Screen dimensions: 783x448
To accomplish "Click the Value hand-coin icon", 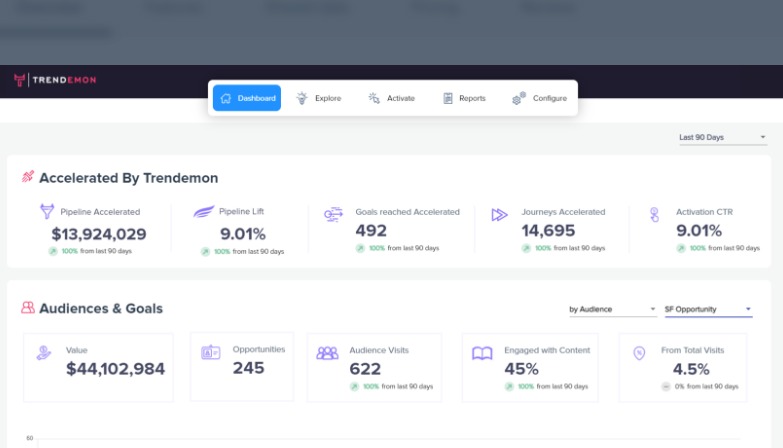I will [44, 353].
